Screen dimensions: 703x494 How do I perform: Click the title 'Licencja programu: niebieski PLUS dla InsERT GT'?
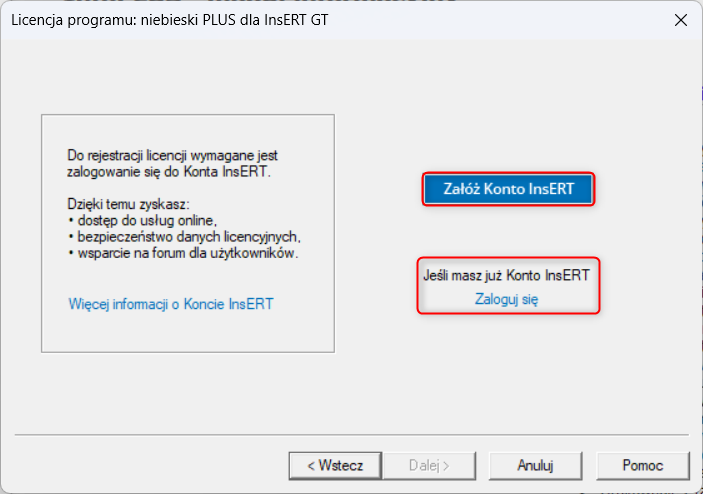170,20
